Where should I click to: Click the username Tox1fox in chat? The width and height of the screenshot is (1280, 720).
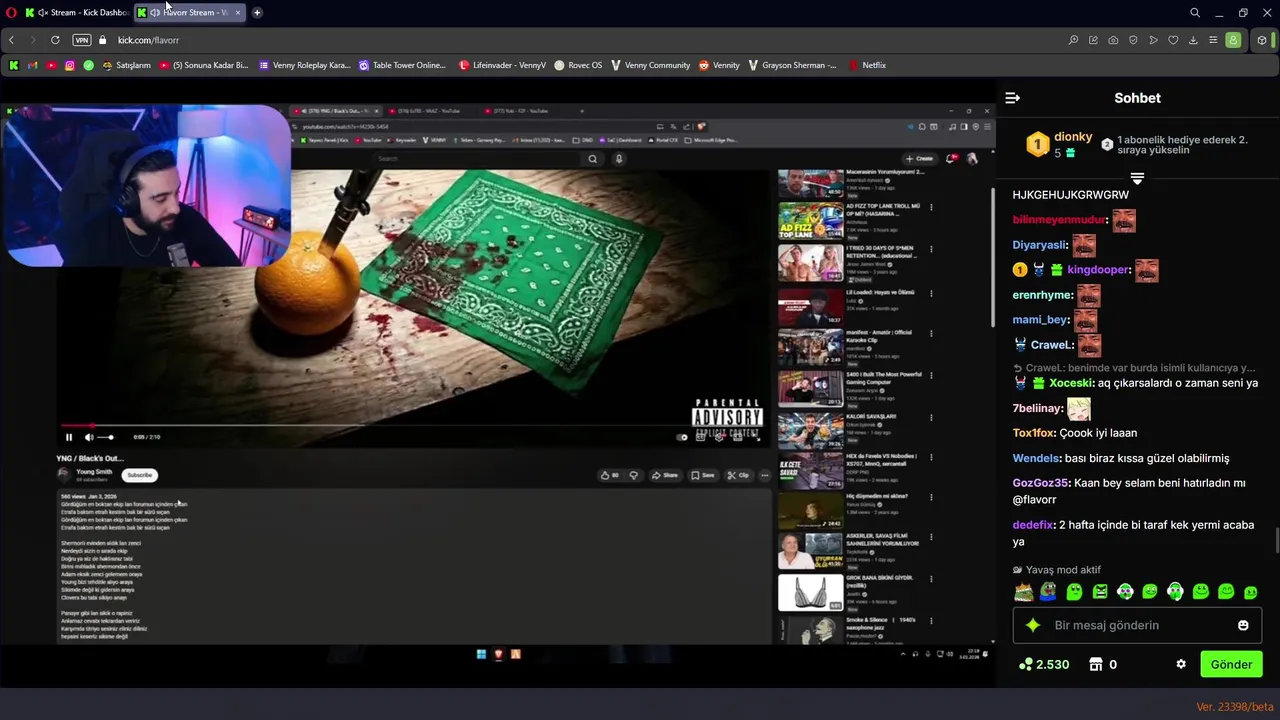[1033, 433]
